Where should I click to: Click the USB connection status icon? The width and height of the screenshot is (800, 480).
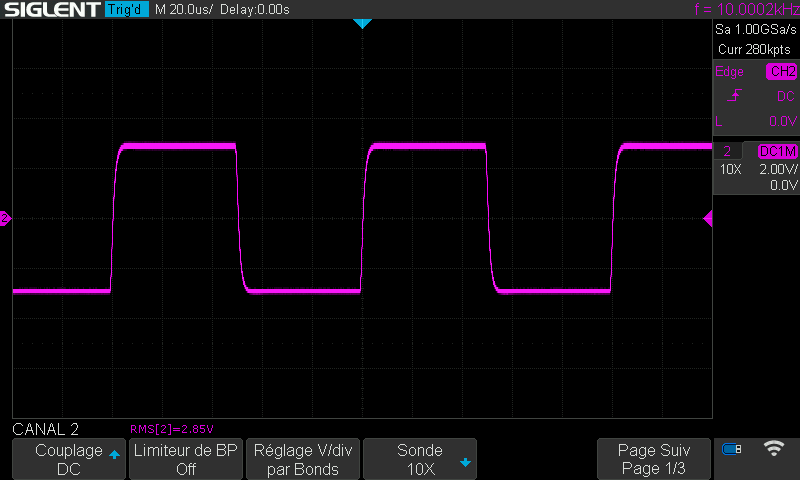click(732, 449)
